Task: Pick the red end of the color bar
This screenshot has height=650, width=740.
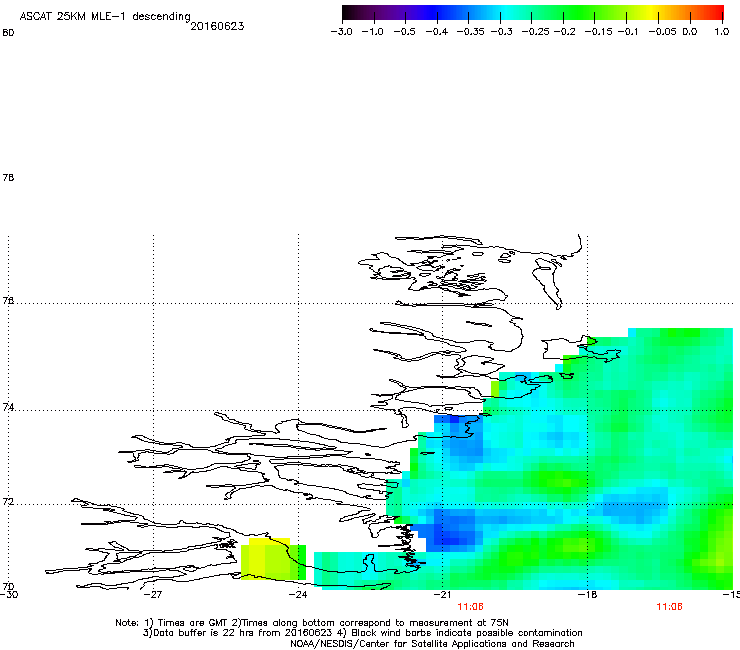Action: (715, 12)
